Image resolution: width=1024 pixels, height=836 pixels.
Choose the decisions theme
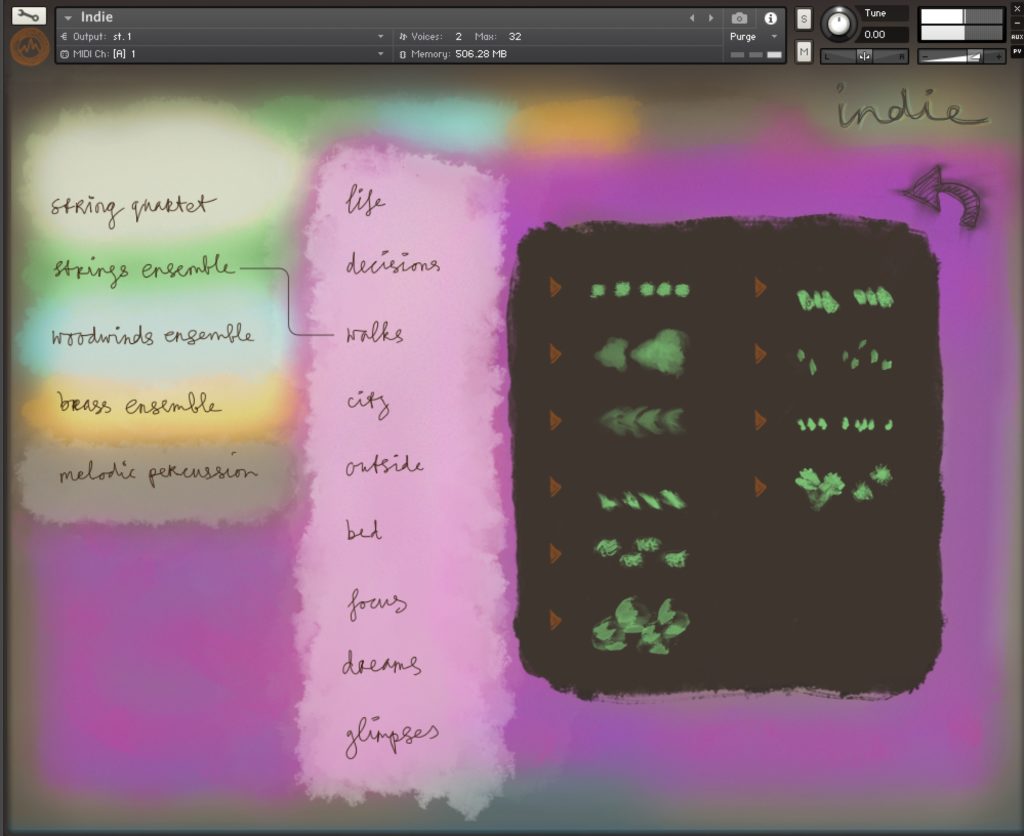392,263
